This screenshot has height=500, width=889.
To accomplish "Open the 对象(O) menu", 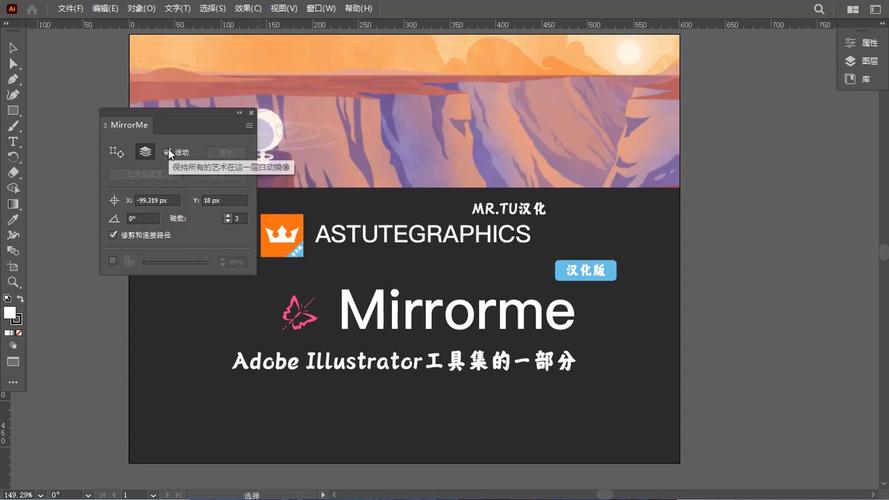I will [141, 9].
